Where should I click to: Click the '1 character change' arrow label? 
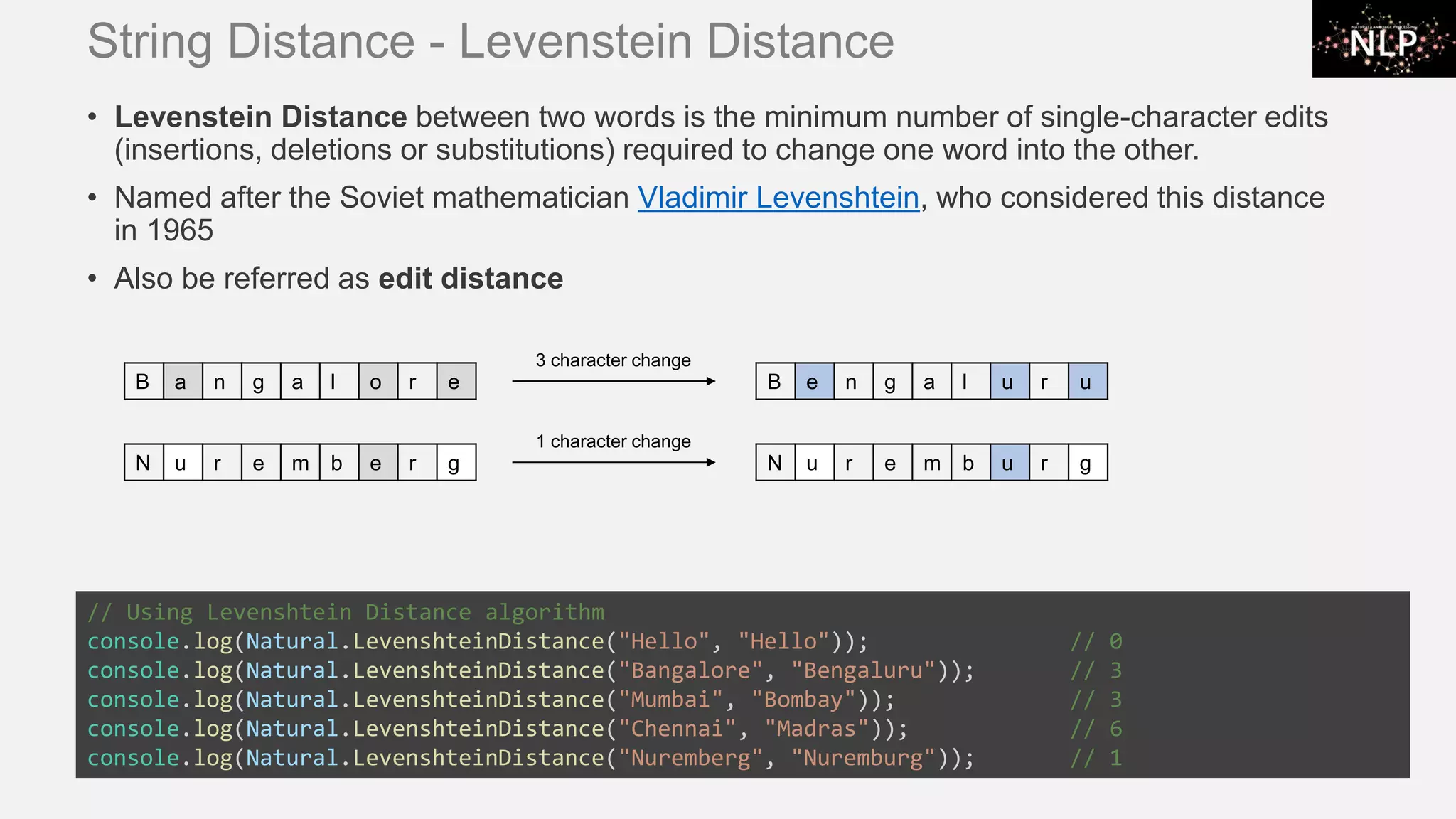pyautogui.click(x=613, y=441)
